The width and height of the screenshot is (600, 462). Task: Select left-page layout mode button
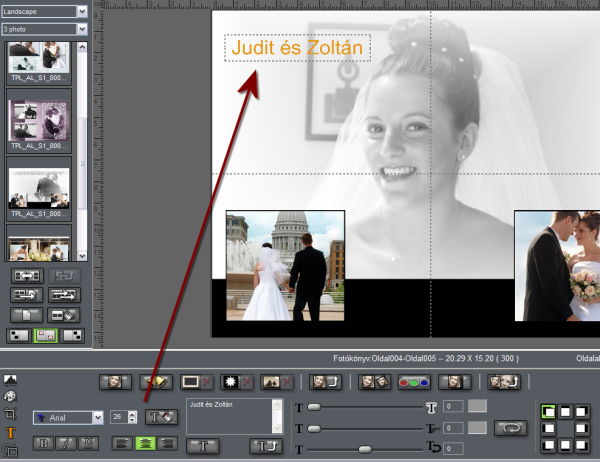19,335
